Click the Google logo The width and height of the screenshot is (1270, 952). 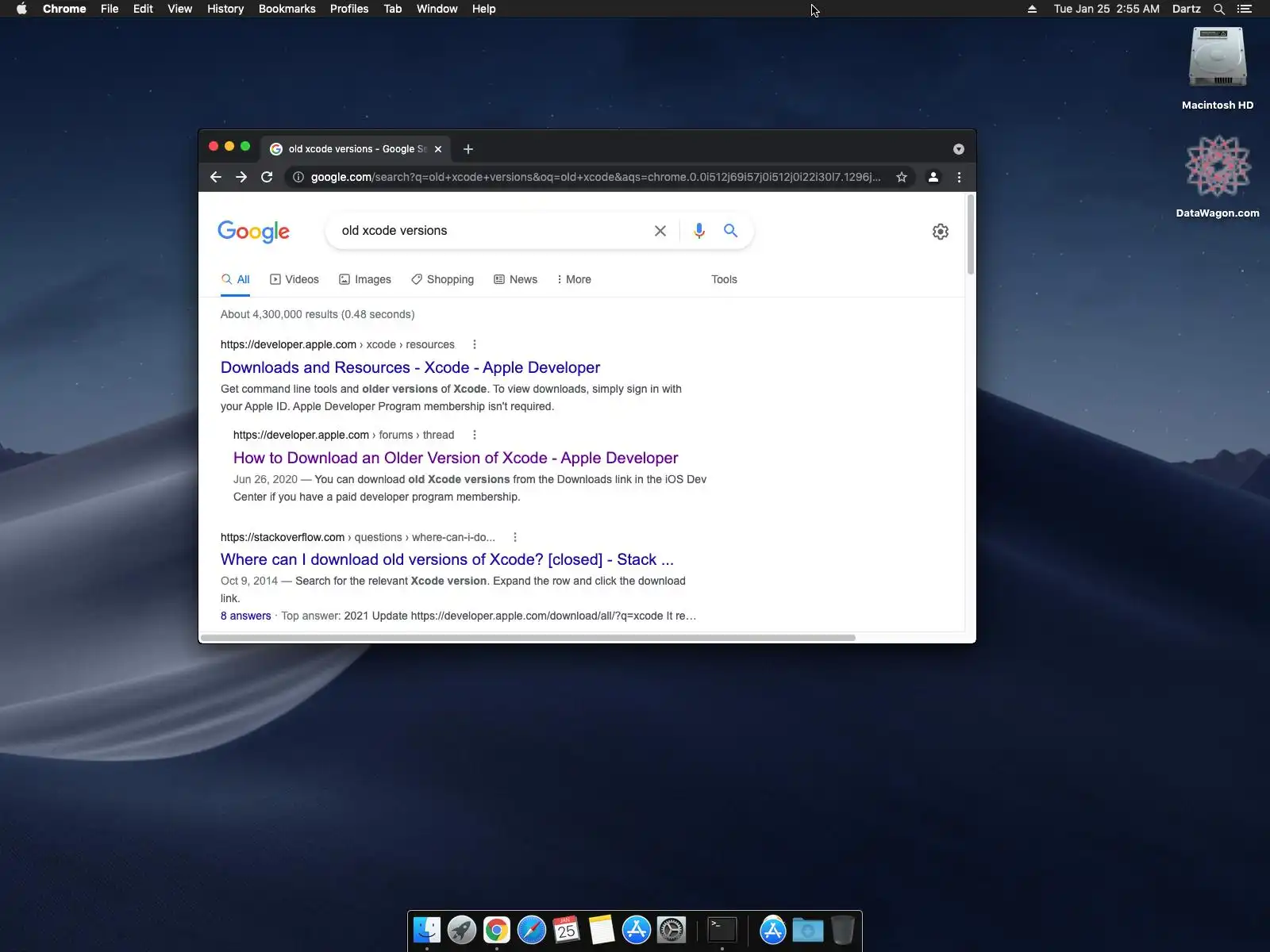click(x=254, y=231)
